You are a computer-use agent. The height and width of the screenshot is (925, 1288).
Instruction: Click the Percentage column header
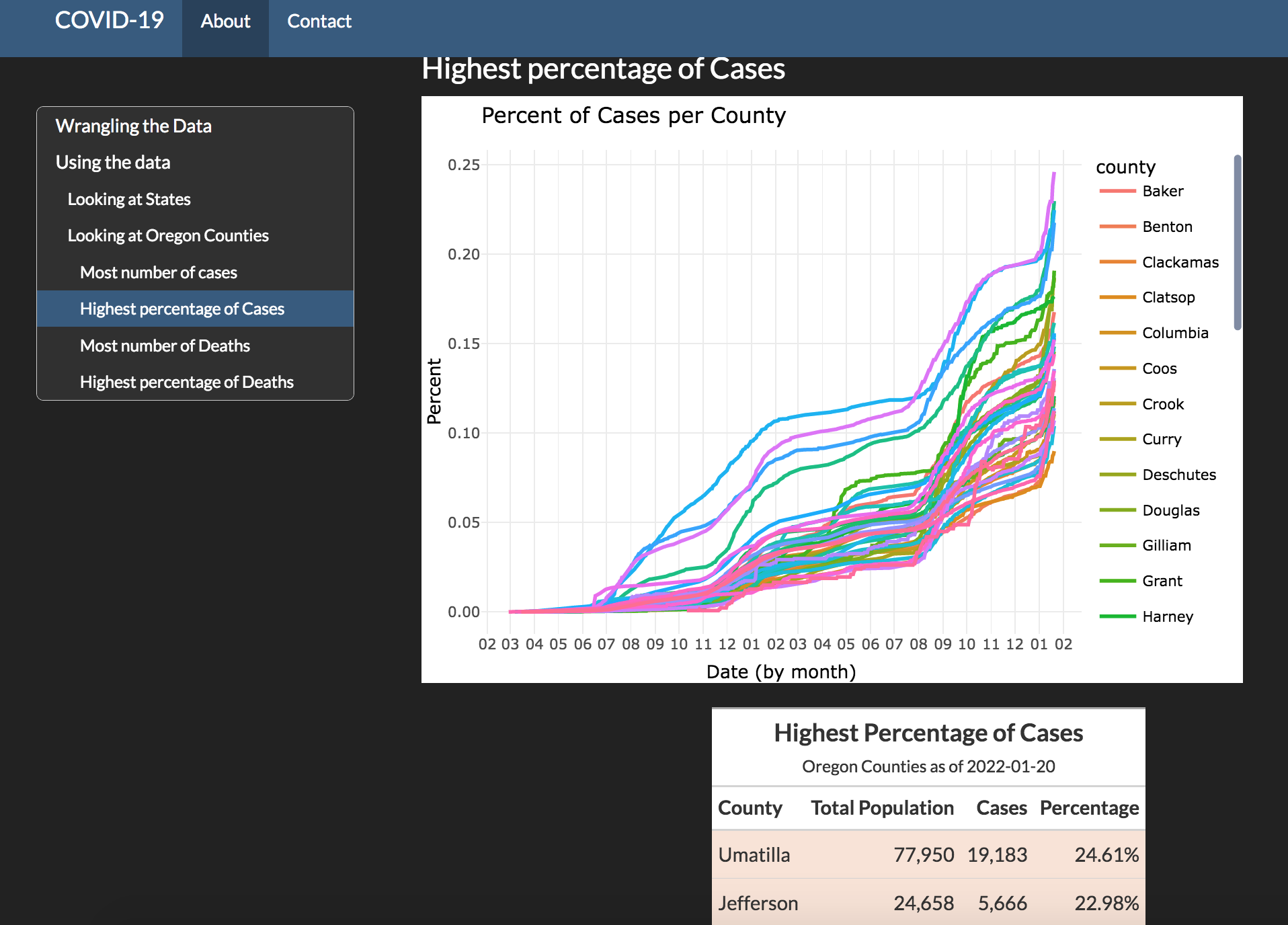pos(1089,808)
